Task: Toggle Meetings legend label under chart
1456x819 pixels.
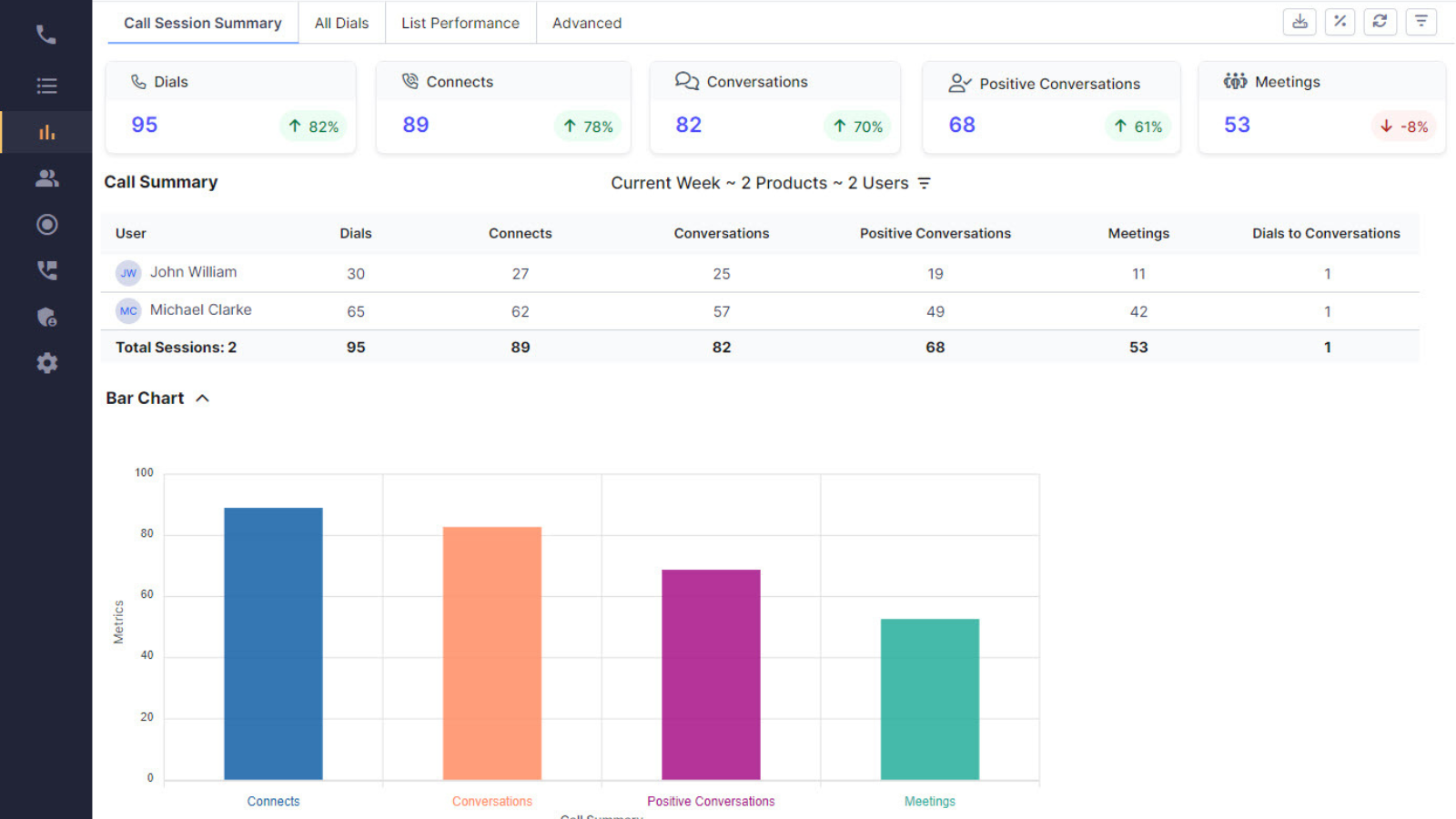Action: (x=929, y=802)
